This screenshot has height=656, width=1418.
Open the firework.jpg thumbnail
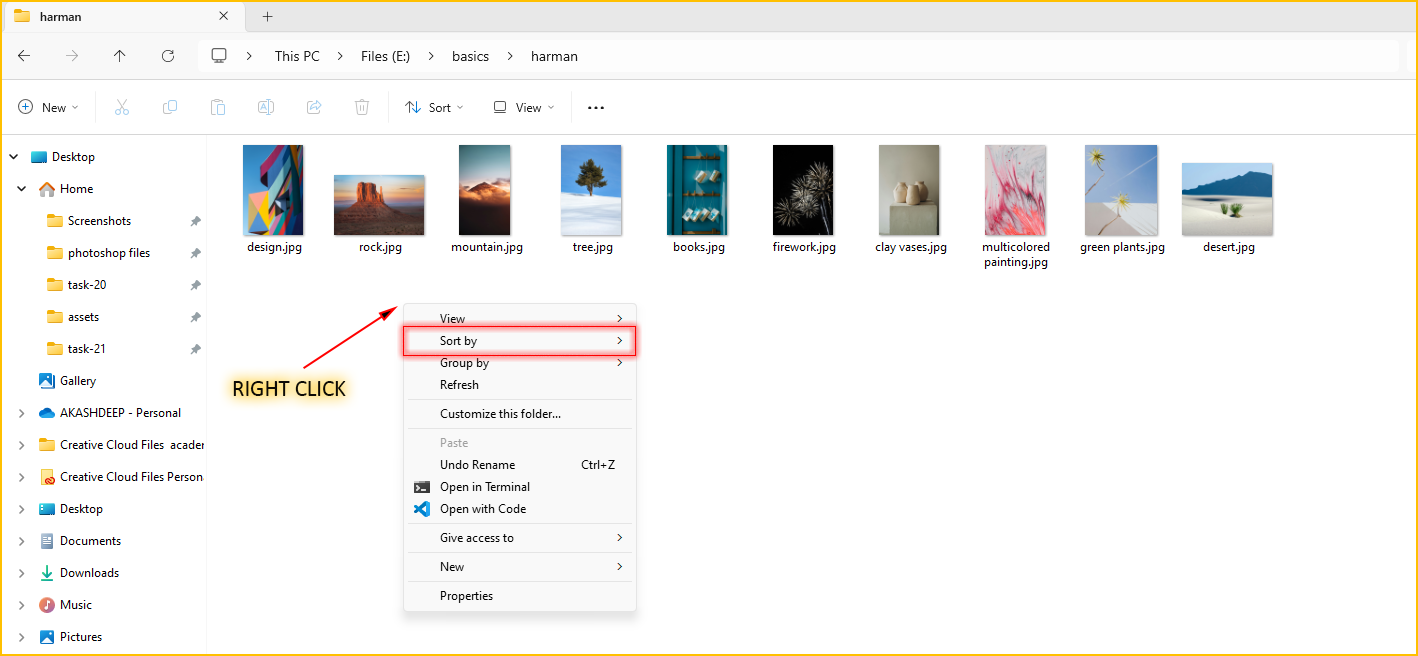point(803,191)
